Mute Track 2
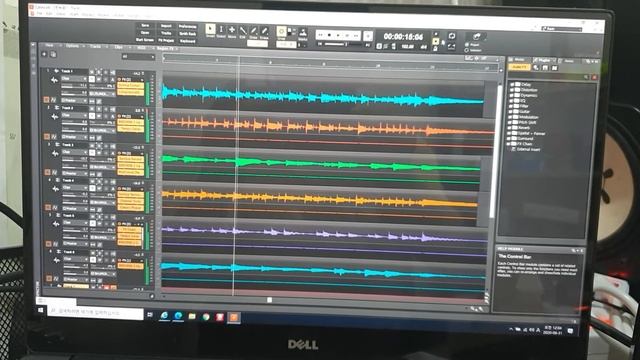 point(92,109)
